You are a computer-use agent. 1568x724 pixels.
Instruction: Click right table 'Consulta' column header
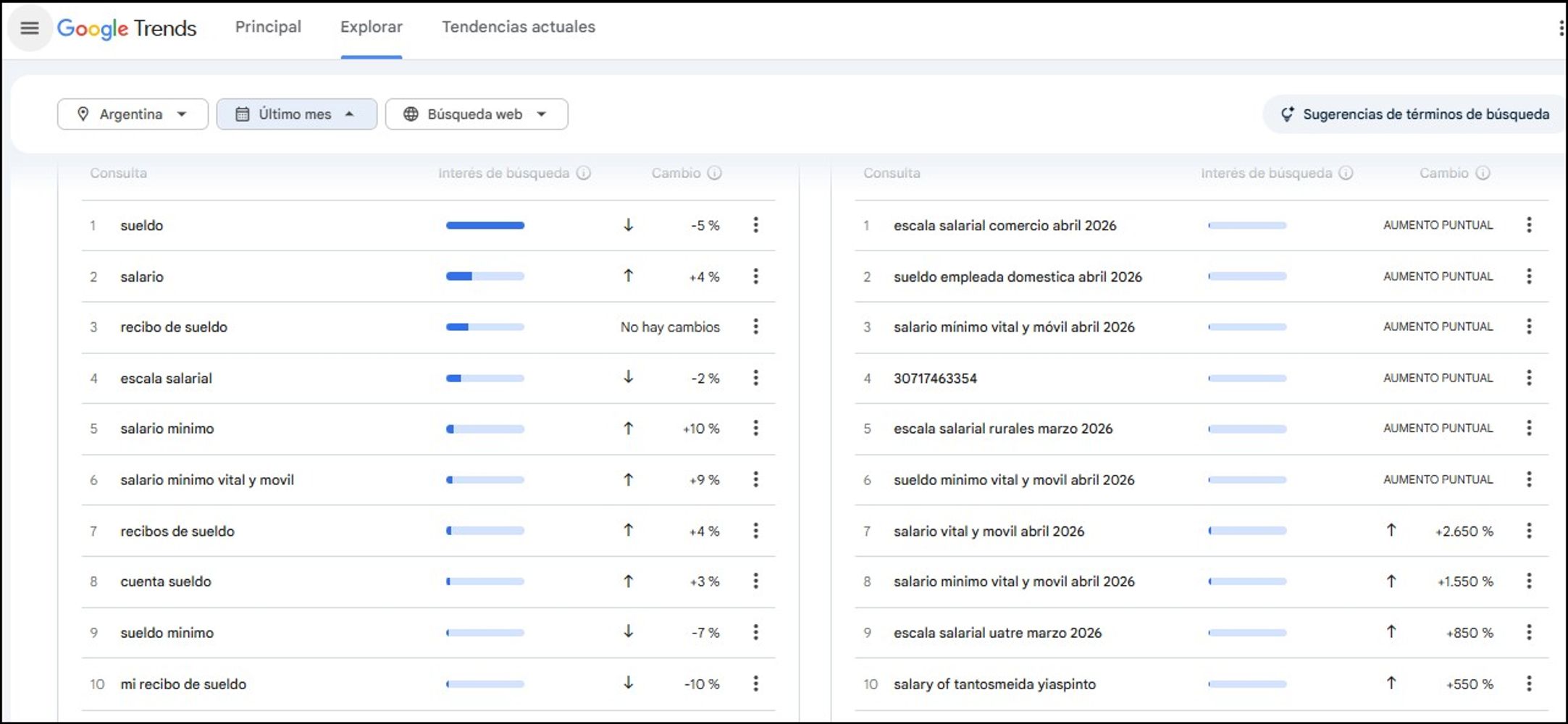(x=892, y=173)
